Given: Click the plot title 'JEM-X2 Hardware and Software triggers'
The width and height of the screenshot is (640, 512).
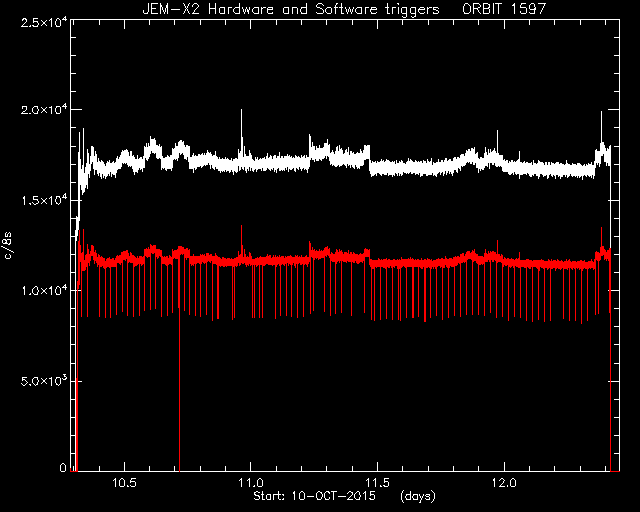Looking at the screenshot, I should [x=291, y=9].
